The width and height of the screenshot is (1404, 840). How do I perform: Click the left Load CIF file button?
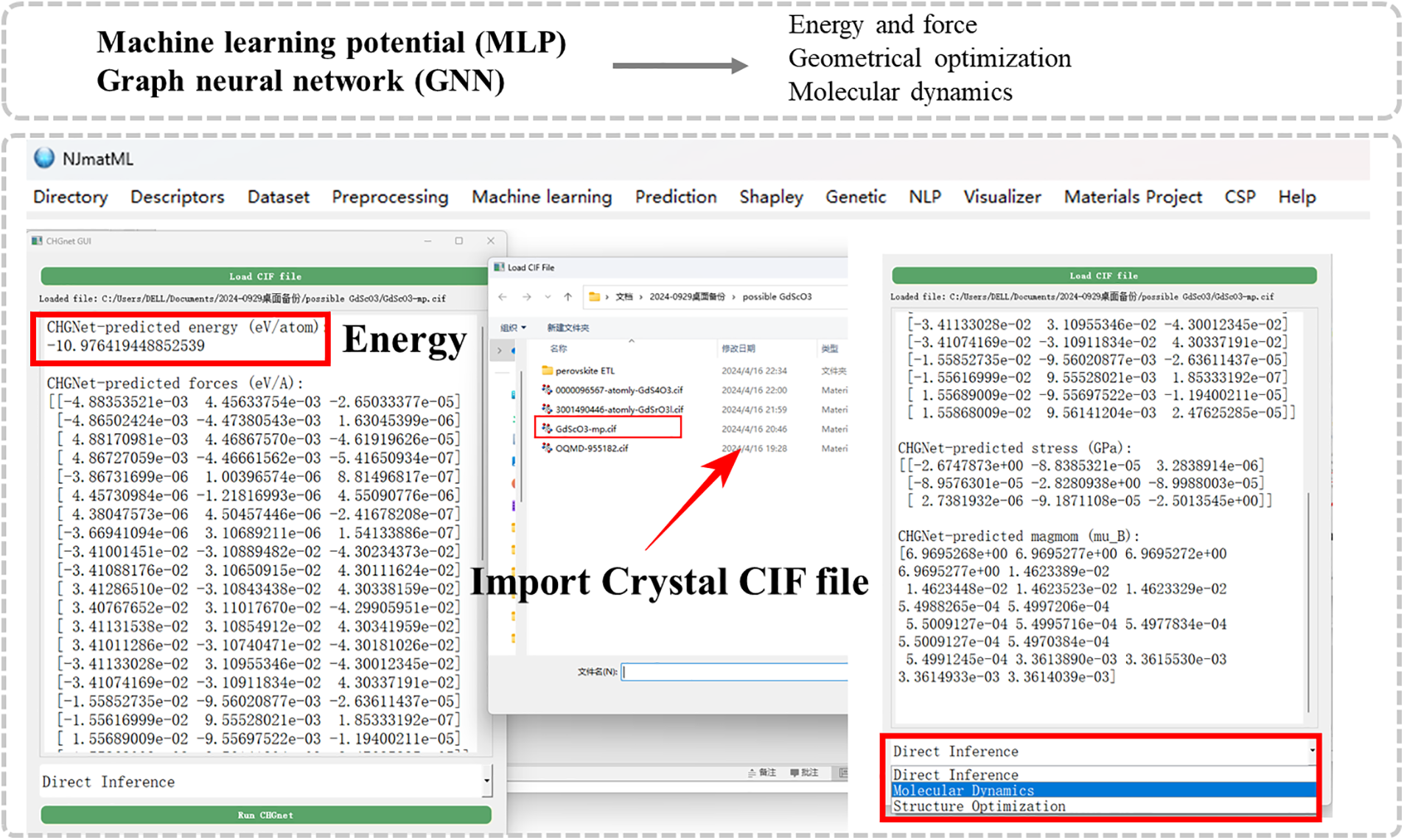pyautogui.click(x=265, y=276)
